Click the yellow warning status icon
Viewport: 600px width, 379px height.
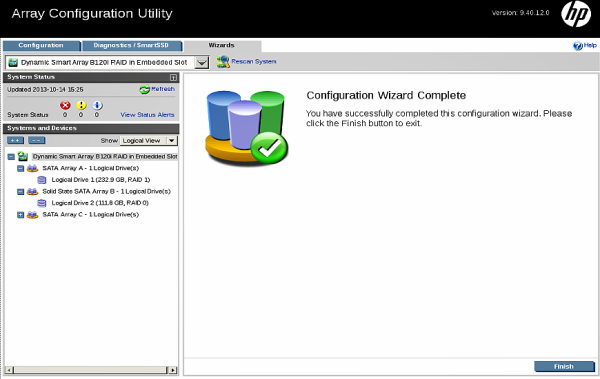81,105
